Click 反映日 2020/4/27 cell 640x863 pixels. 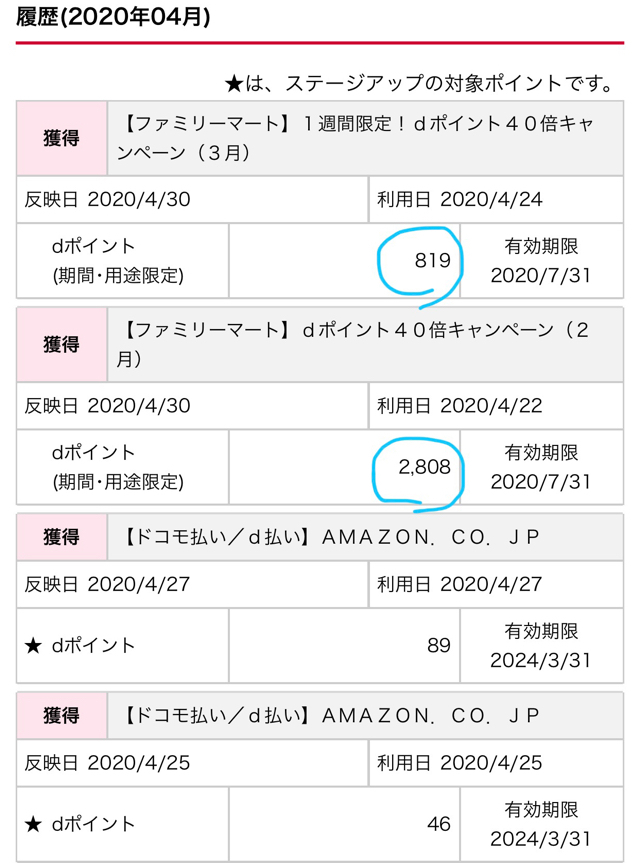pyautogui.click(x=107, y=584)
